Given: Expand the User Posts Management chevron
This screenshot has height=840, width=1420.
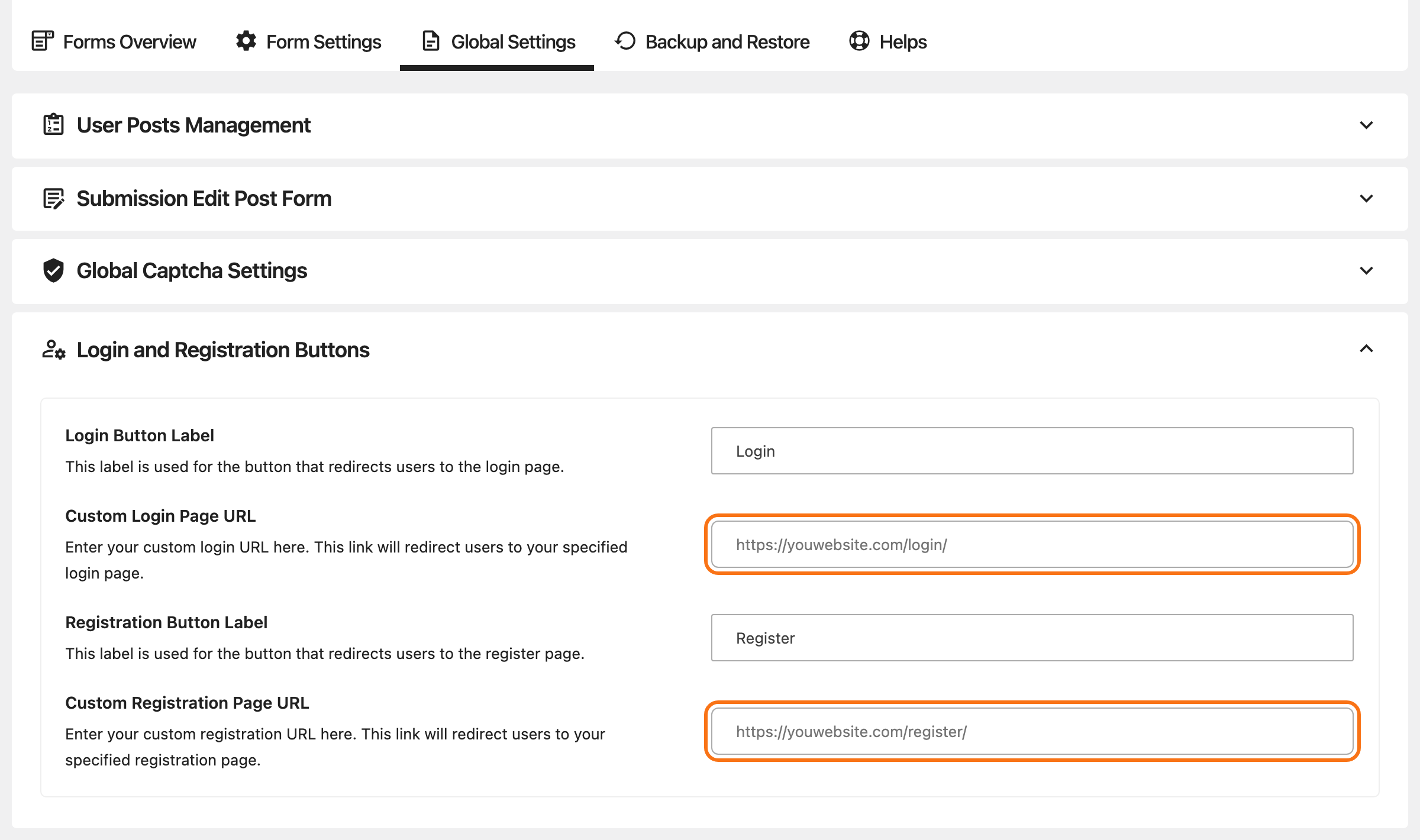Looking at the screenshot, I should pos(1366,125).
